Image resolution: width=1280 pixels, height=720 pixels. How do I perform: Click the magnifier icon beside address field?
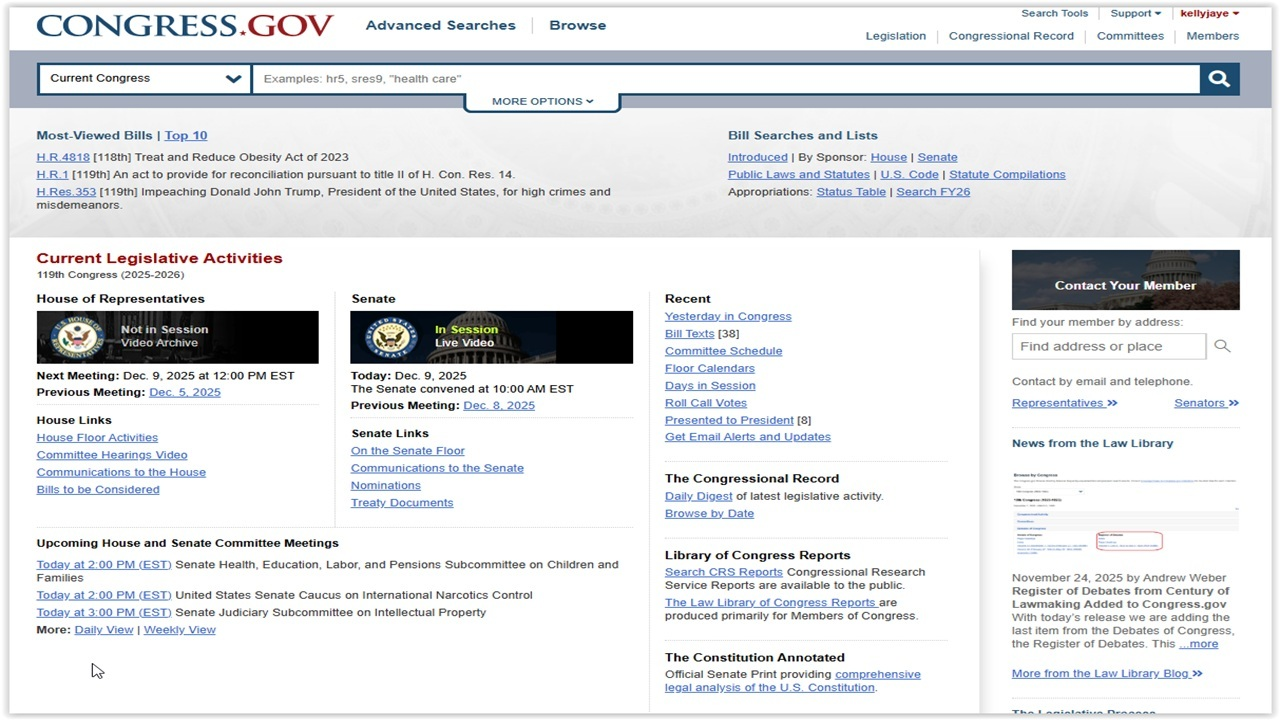(x=1222, y=345)
